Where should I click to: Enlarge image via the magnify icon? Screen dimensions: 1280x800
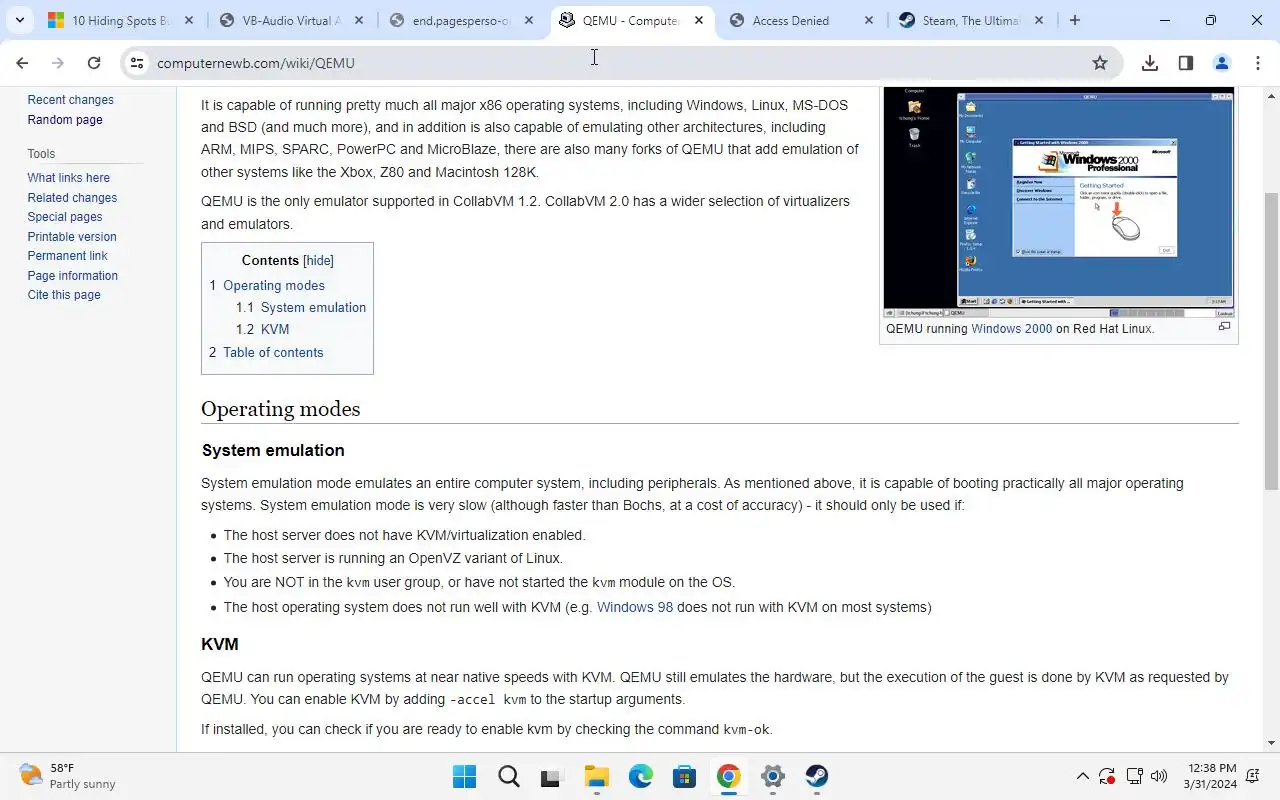pos(1224,327)
